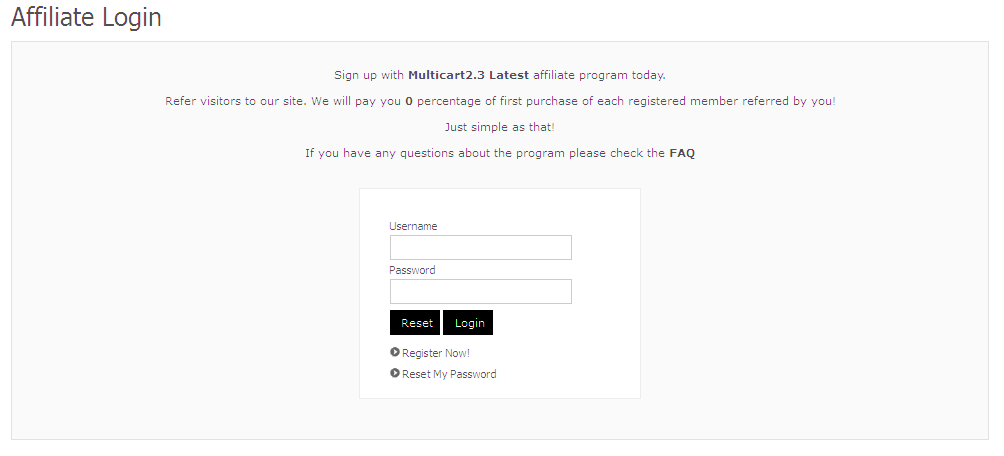
Task: Click the arrow icon beside Reset My Password
Action: 395,373
